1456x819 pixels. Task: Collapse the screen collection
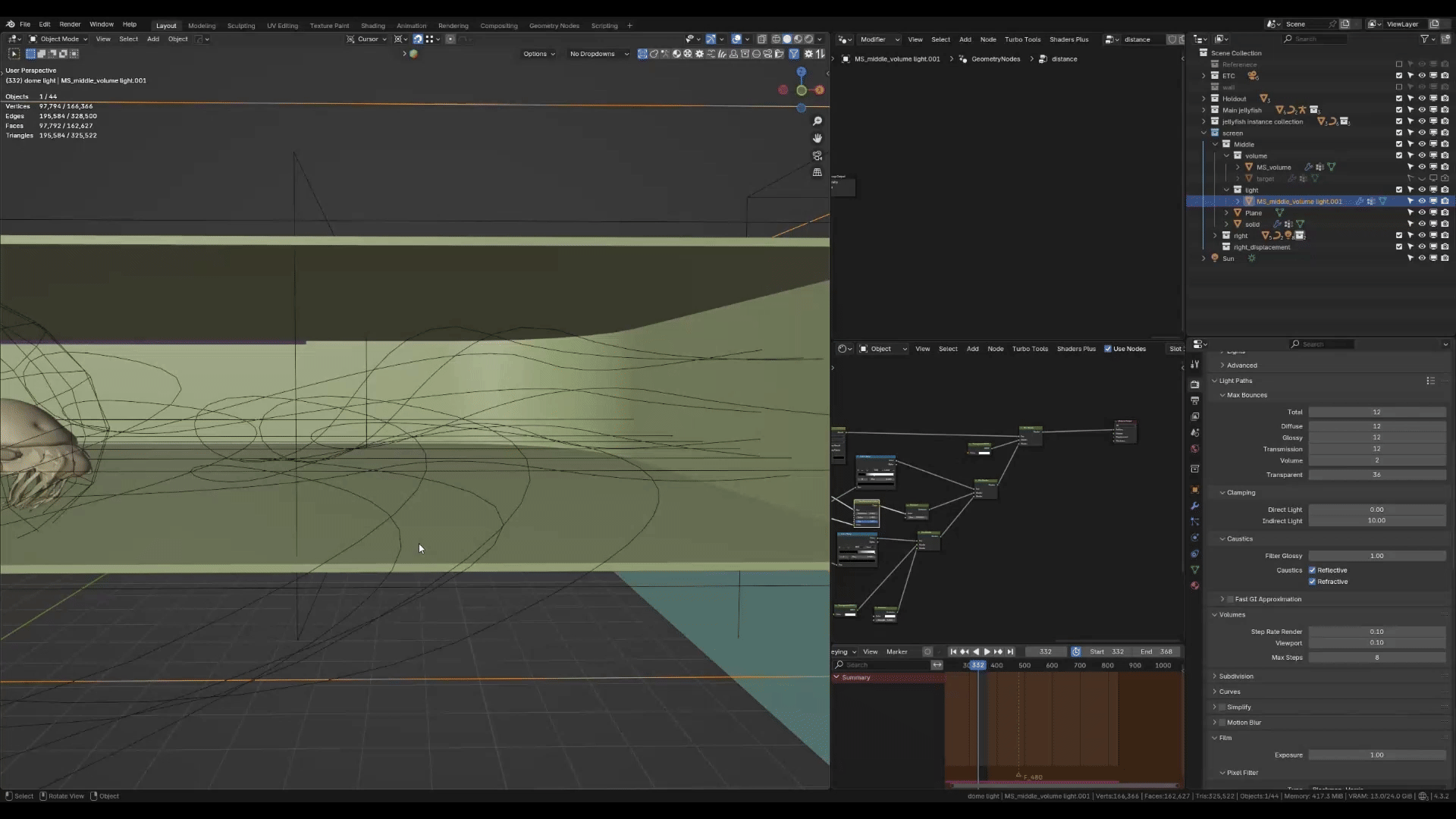tap(1203, 133)
